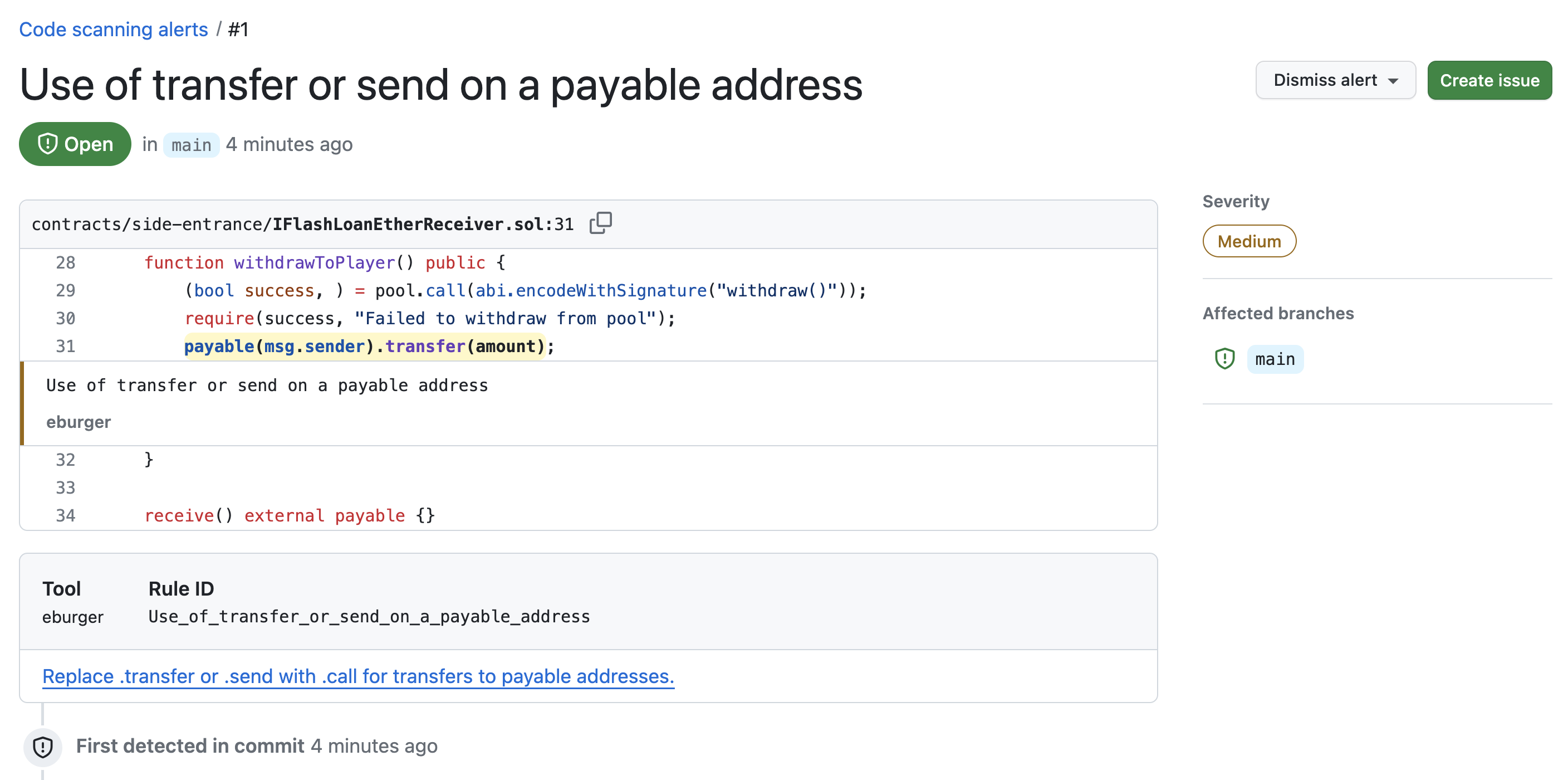Click the Medium severity badge

1249,241
